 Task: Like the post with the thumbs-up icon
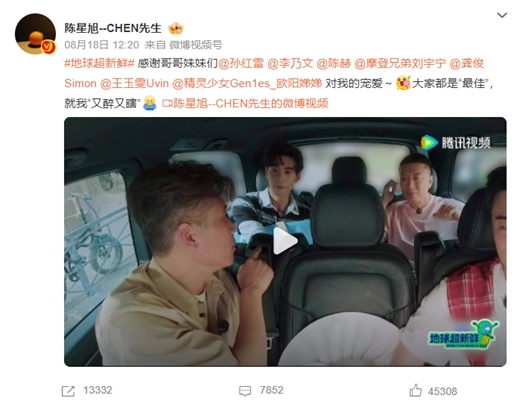(415, 390)
